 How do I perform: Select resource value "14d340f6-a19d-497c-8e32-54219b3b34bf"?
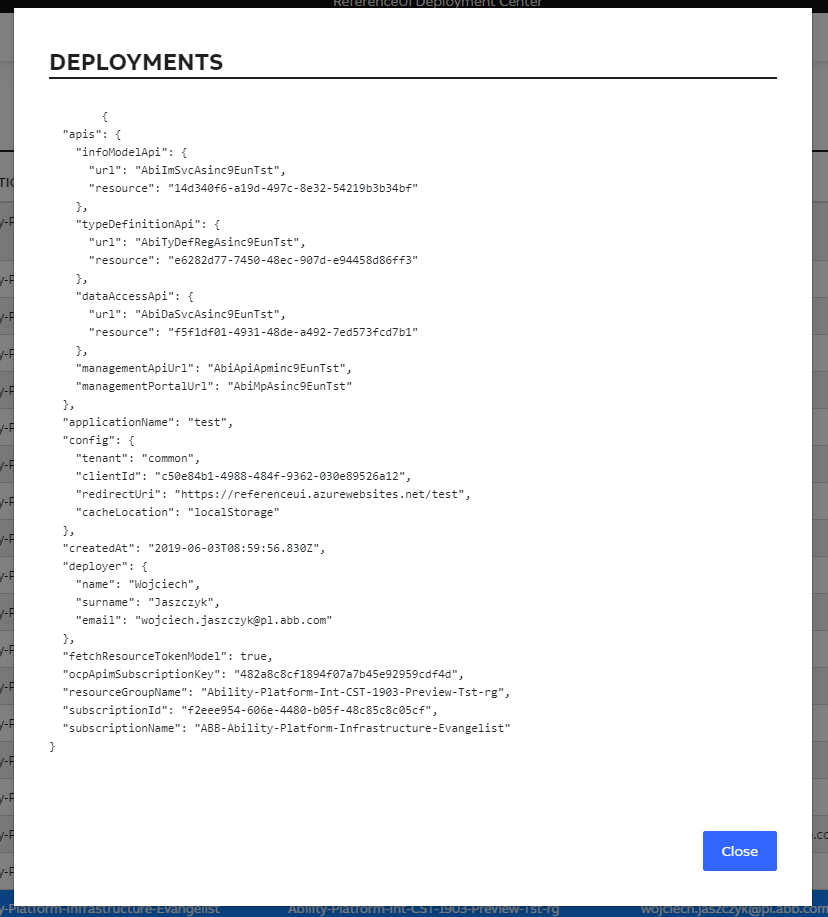[x=293, y=188]
